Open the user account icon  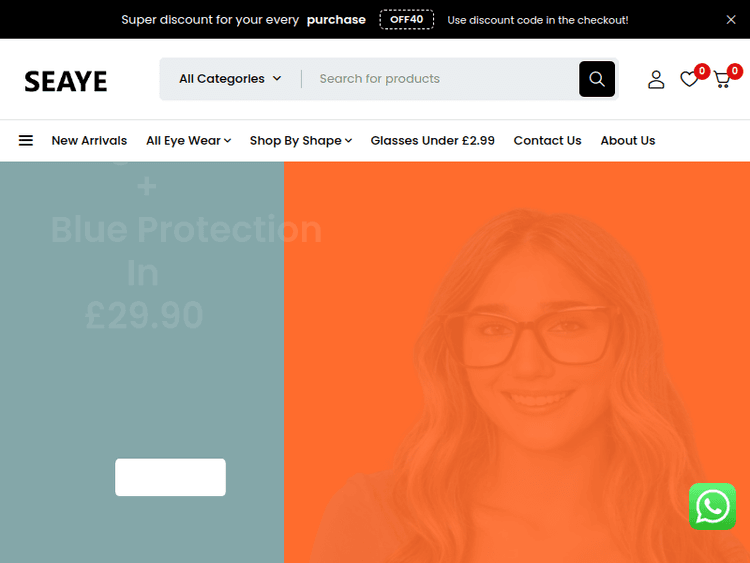656,79
